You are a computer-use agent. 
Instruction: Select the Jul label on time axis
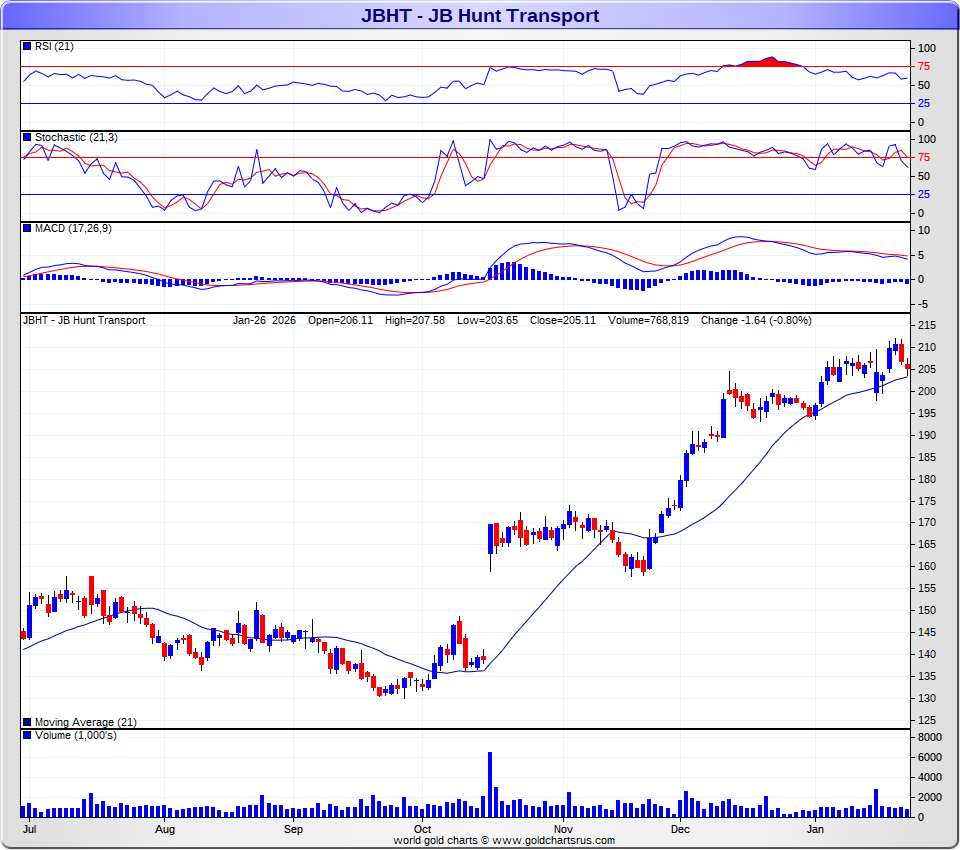click(29, 830)
